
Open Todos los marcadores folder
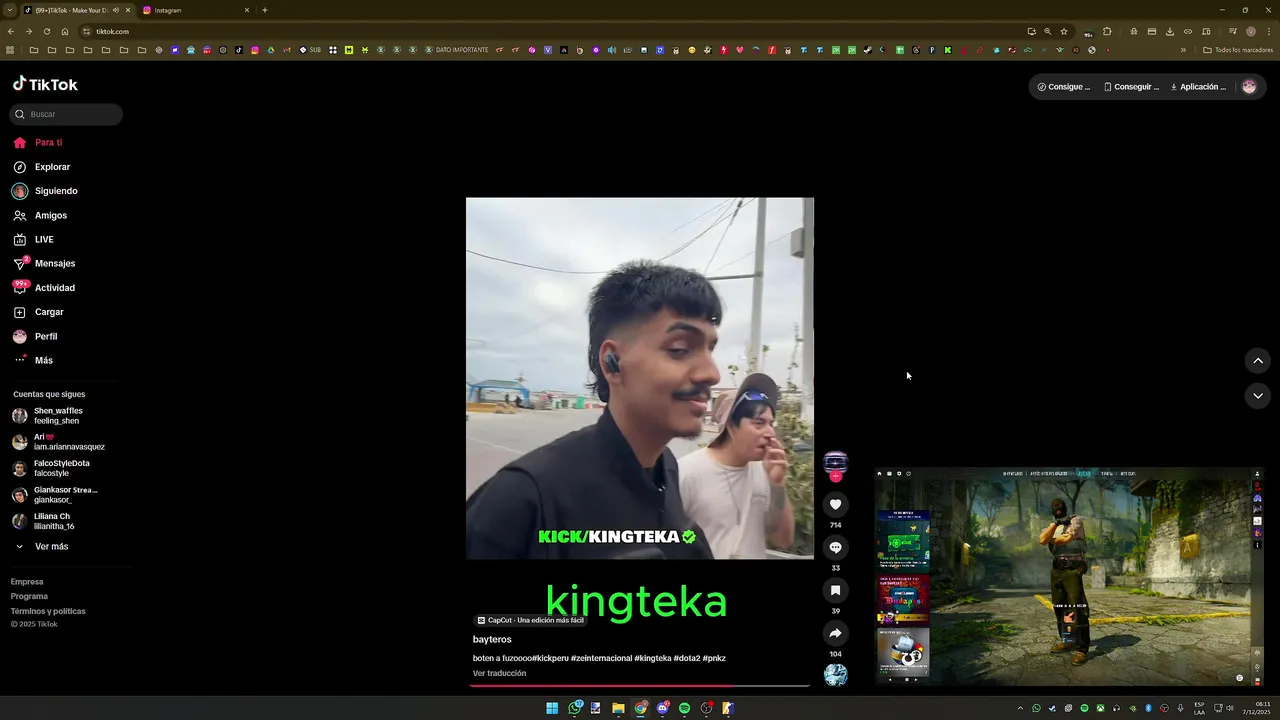point(1238,50)
